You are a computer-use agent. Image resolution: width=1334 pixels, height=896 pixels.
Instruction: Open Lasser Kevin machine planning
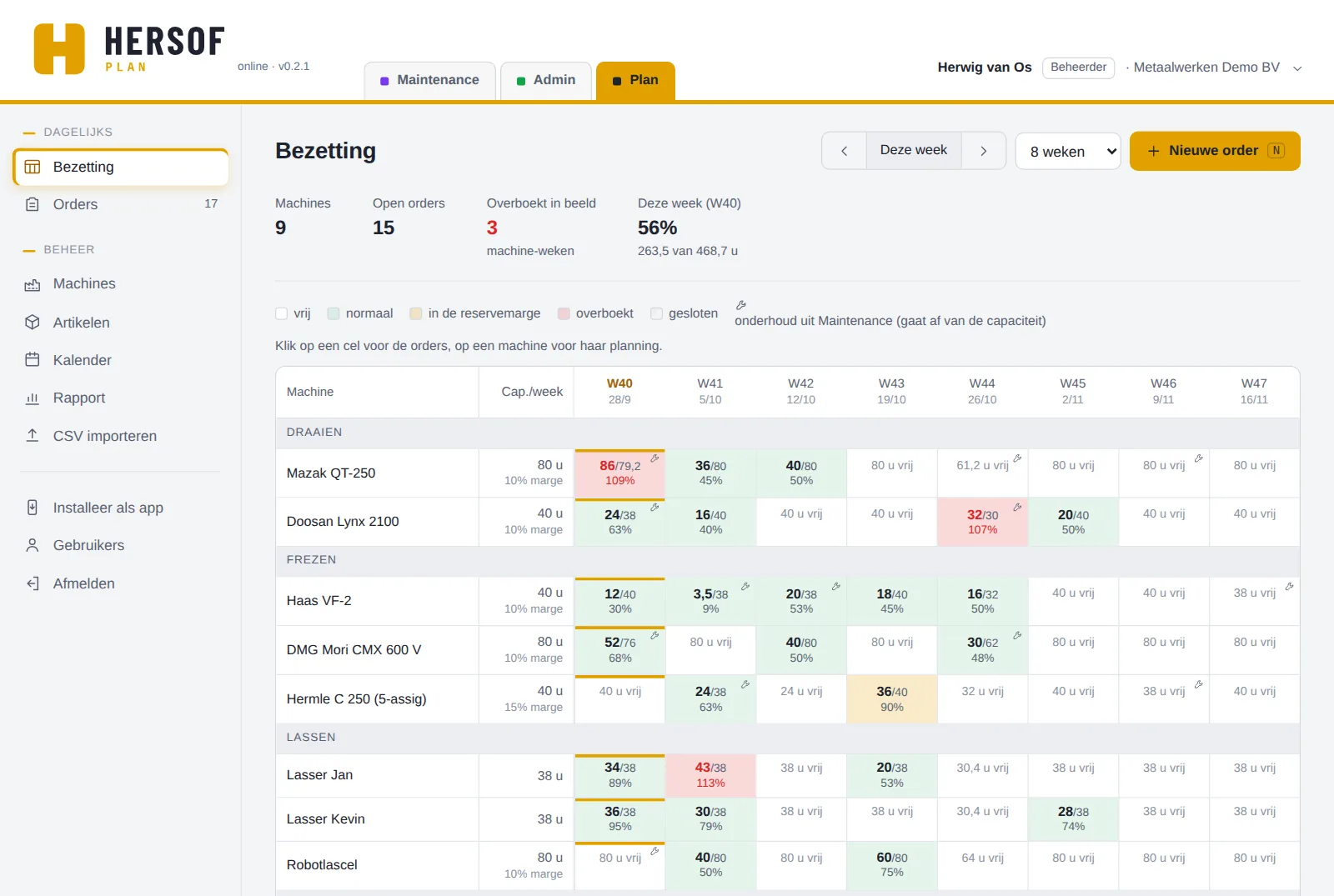[326, 819]
